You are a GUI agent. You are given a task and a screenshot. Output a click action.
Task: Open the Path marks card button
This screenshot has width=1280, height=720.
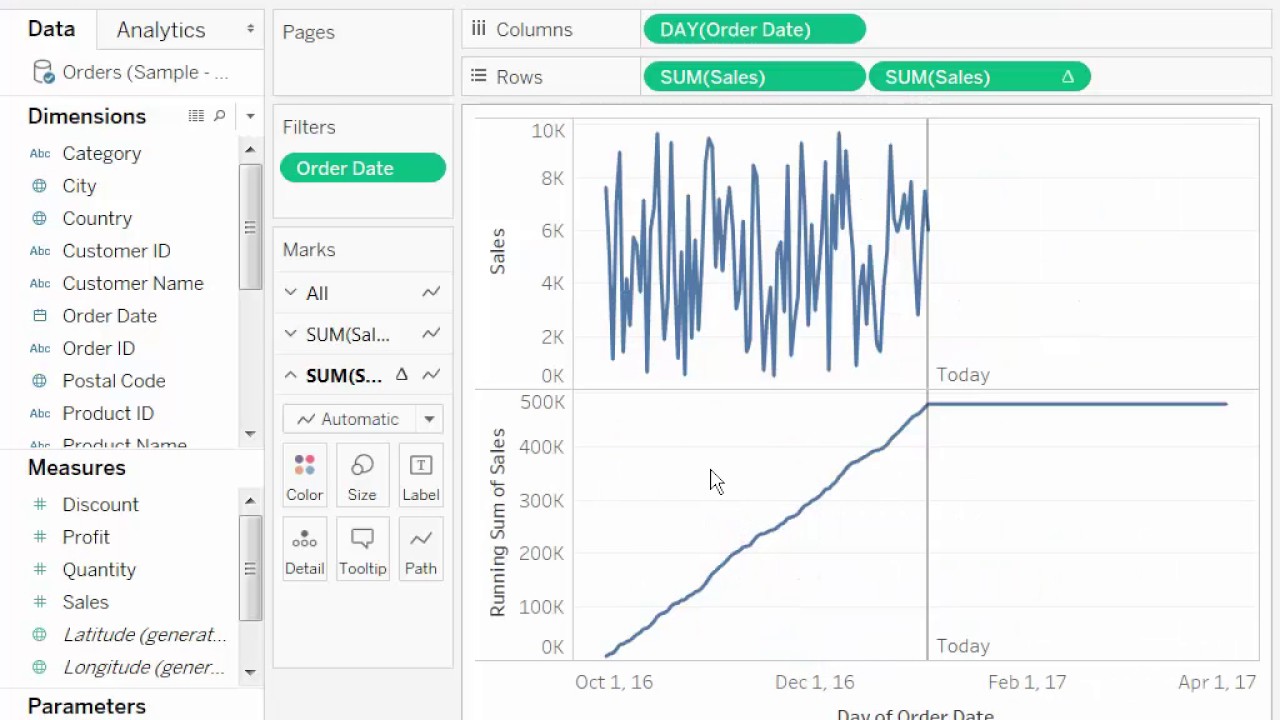[421, 549]
